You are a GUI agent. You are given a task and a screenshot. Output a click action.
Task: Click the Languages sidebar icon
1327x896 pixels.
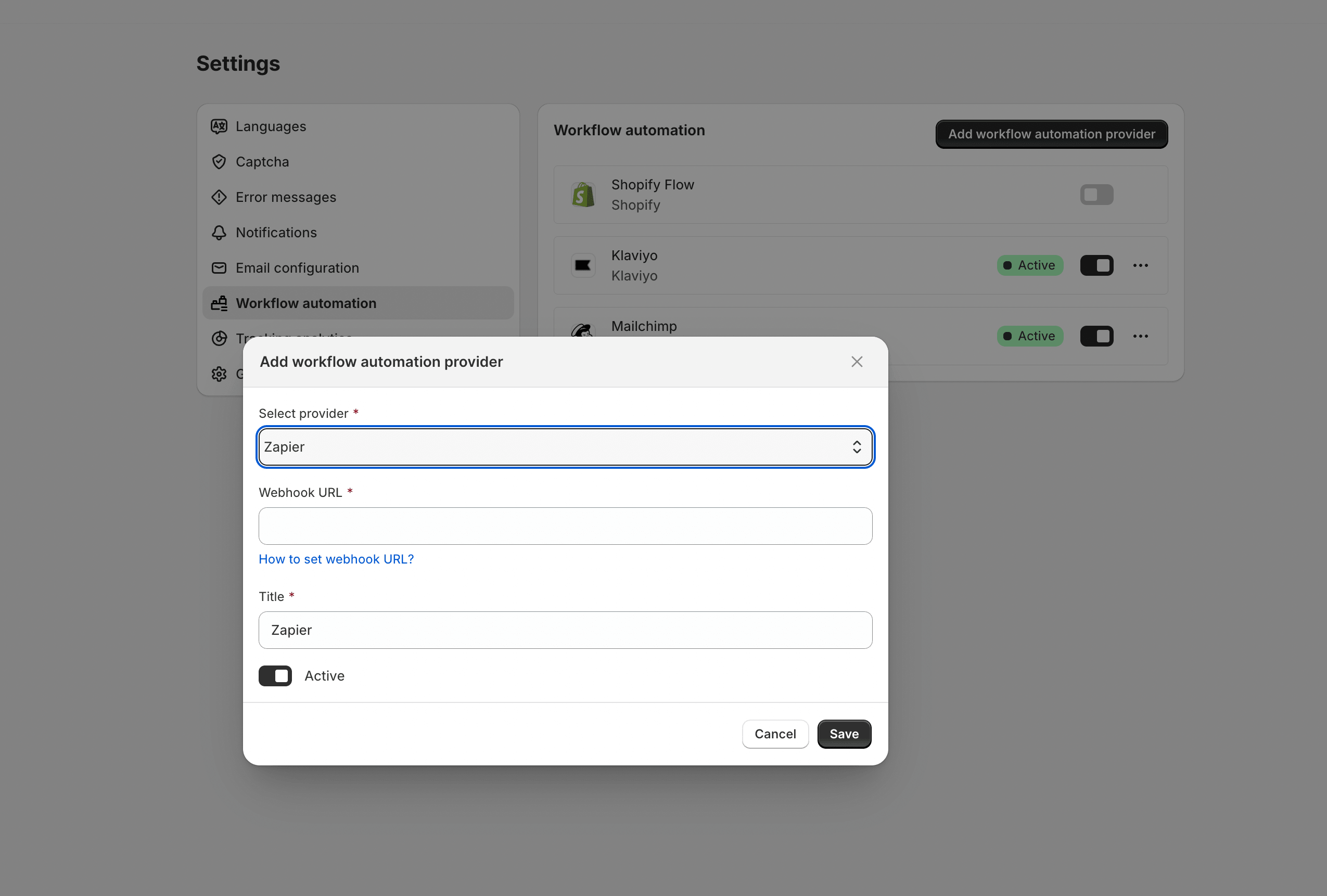click(x=219, y=126)
